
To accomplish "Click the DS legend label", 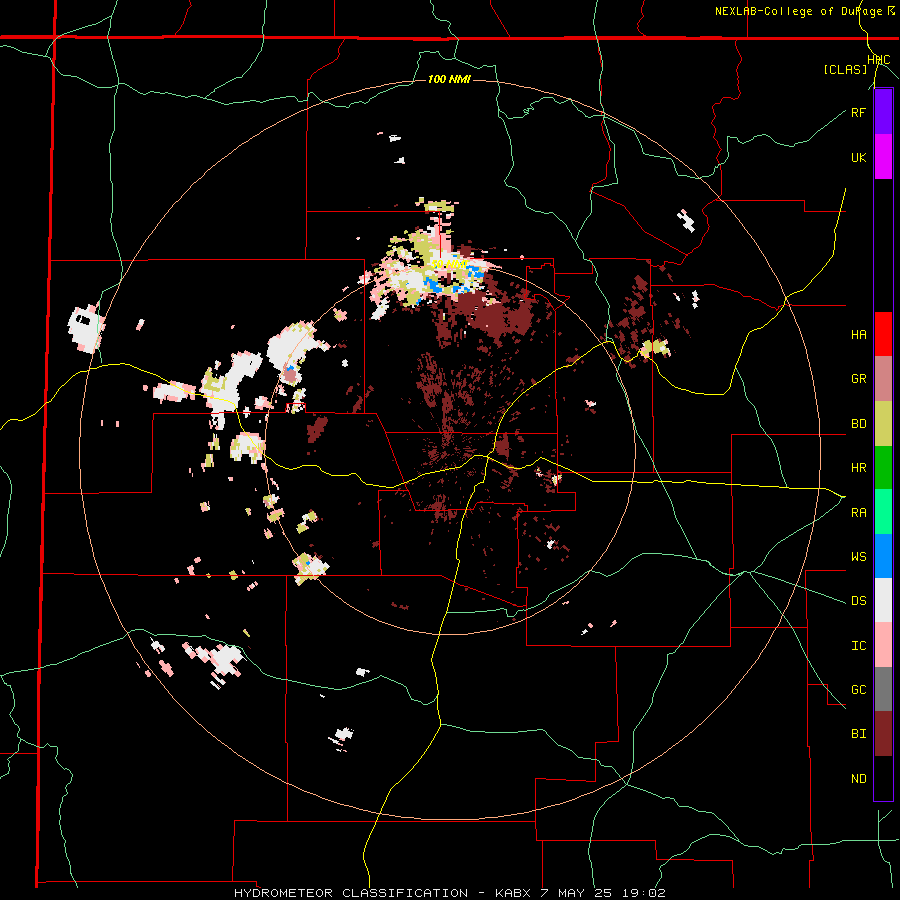I will tap(858, 601).
